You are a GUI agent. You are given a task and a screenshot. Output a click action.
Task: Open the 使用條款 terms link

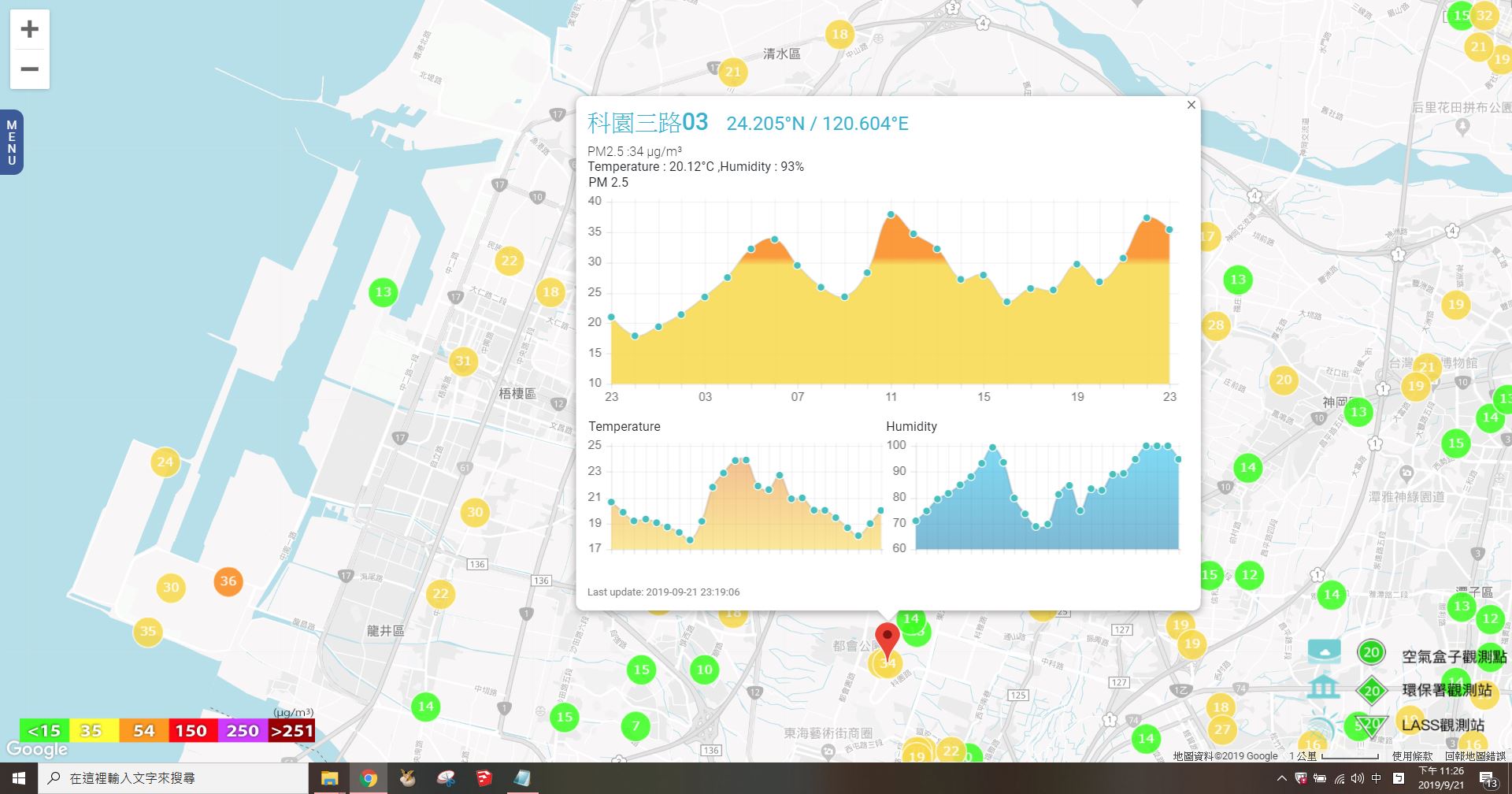click(x=1412, y=756)
